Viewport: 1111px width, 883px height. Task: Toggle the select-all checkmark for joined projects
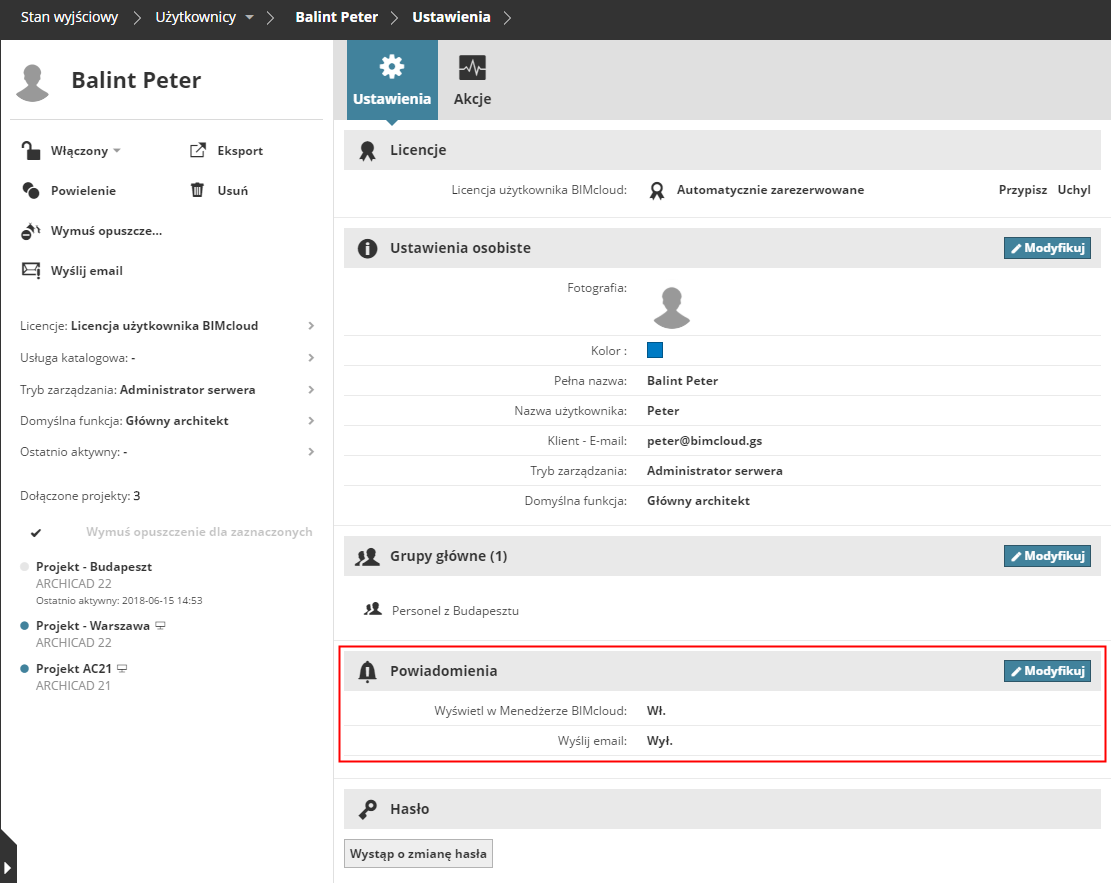[36, 532]
